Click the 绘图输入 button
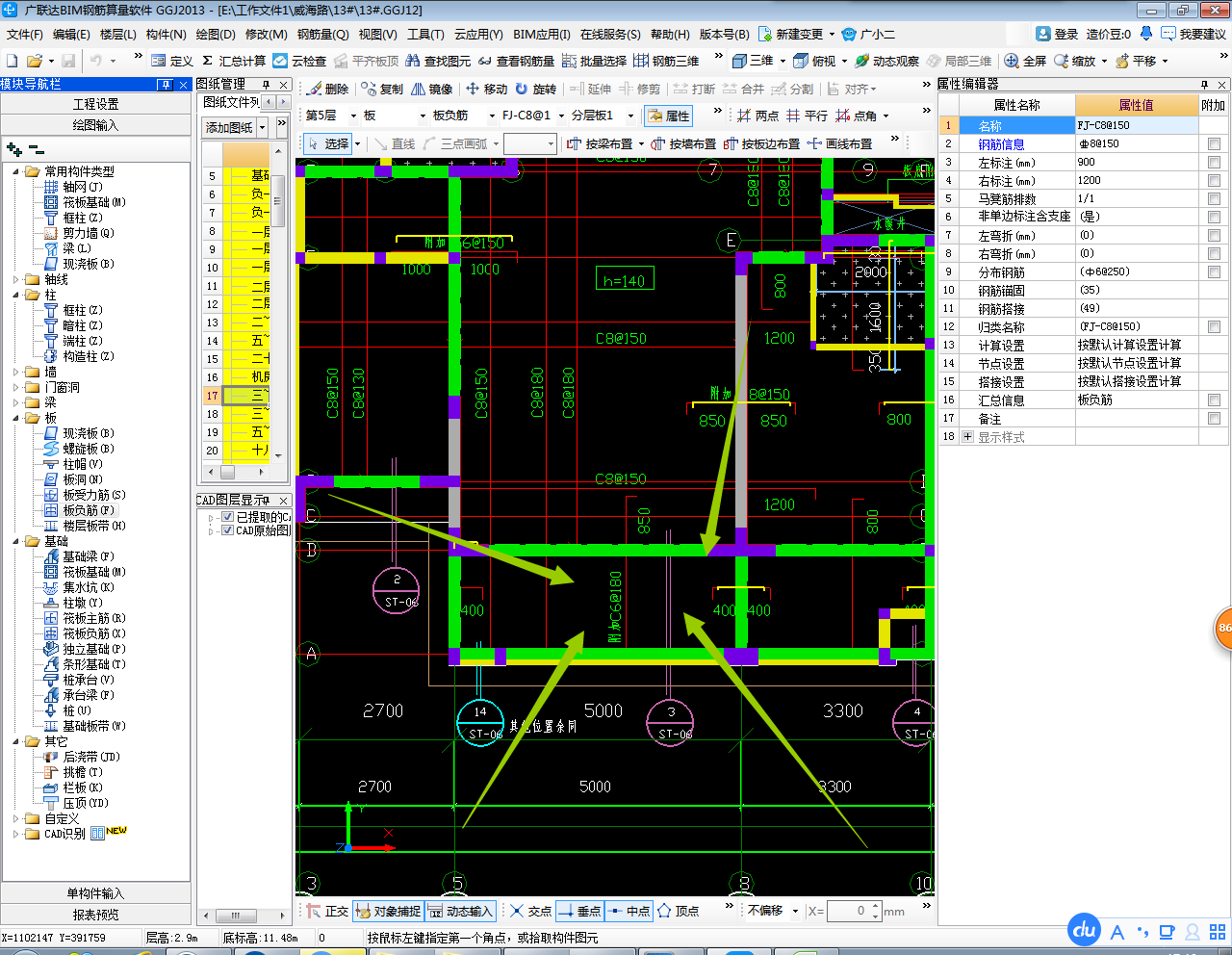Viewport: 1232px width, 955px height. (x=96, y=125)
